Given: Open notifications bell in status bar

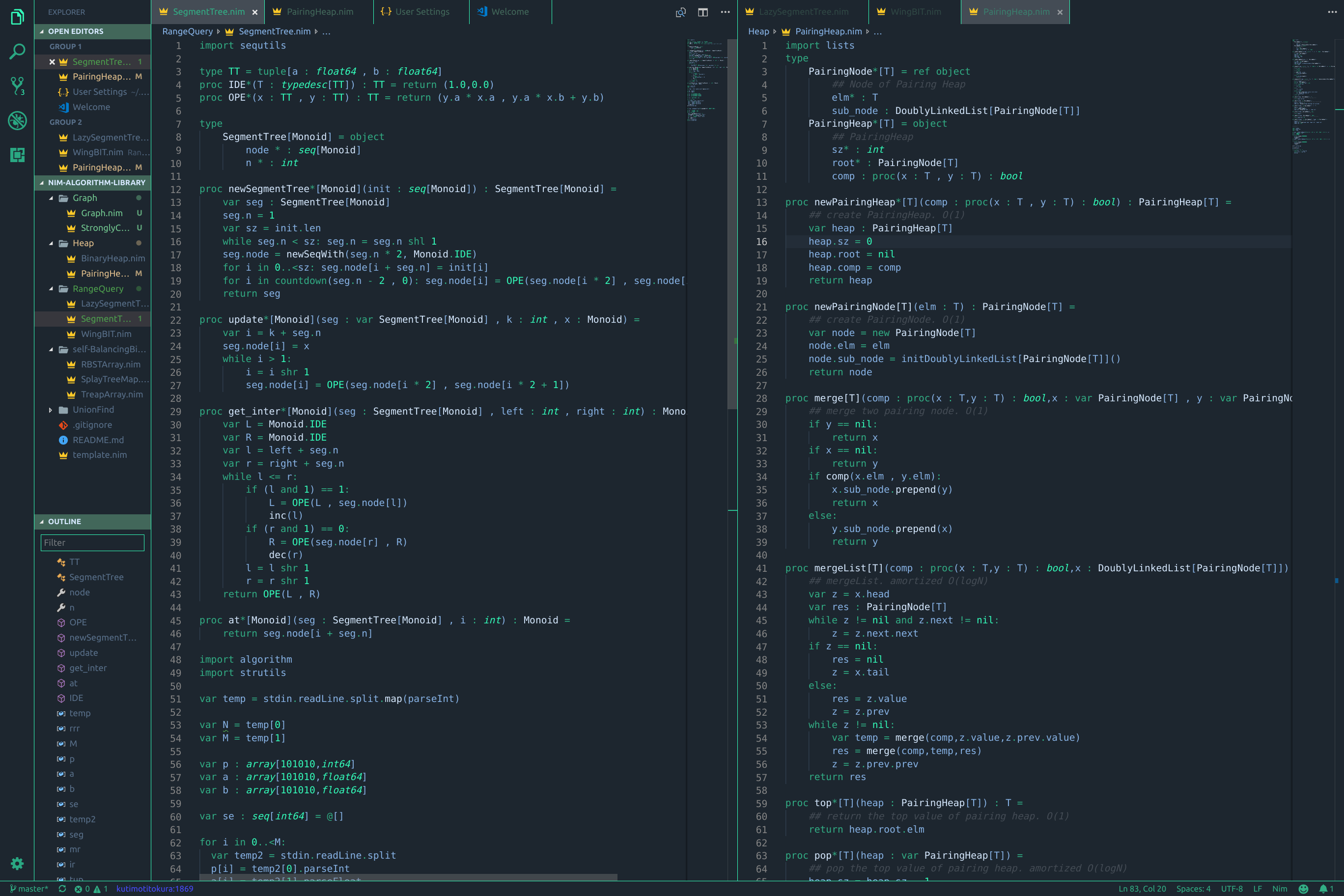Looking at the screenshot, I should tap(1323, 889).
